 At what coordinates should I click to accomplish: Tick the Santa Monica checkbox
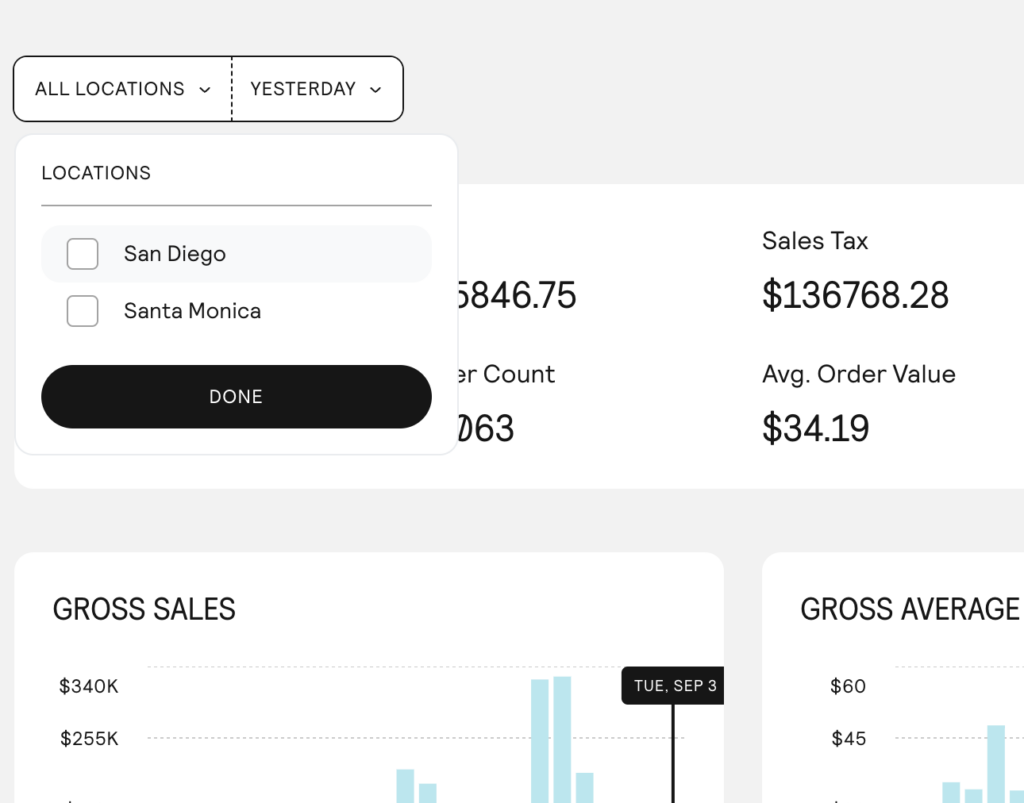coord(82,311)
